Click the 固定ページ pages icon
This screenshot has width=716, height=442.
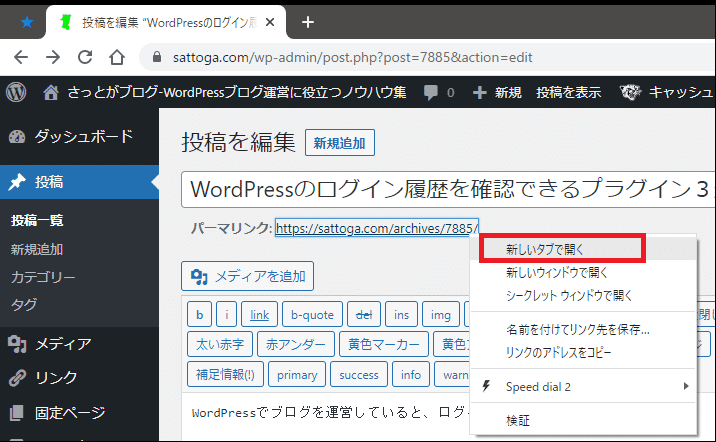[x=17, y=413]
